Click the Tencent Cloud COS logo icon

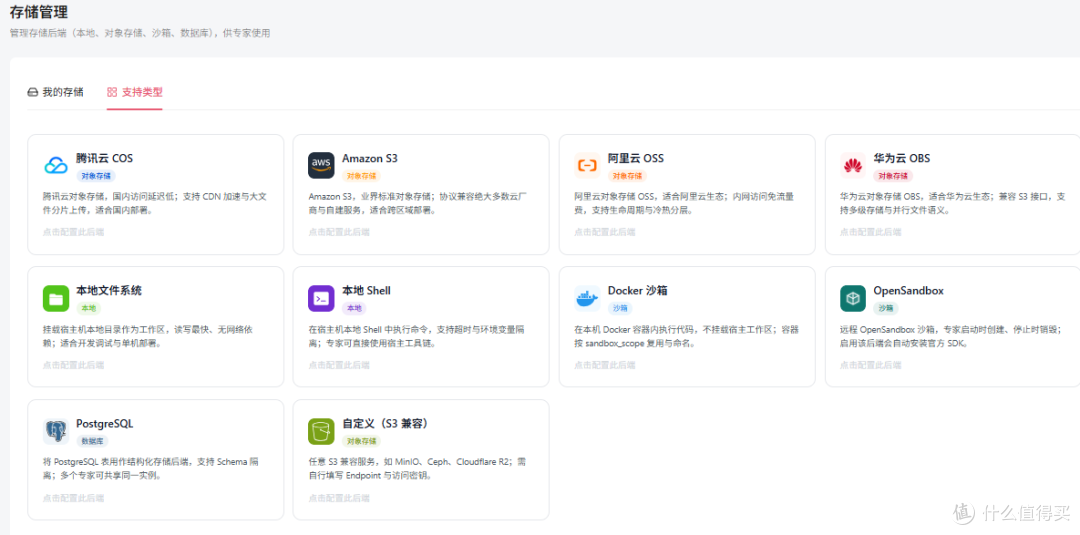click(x=56, y=165)
